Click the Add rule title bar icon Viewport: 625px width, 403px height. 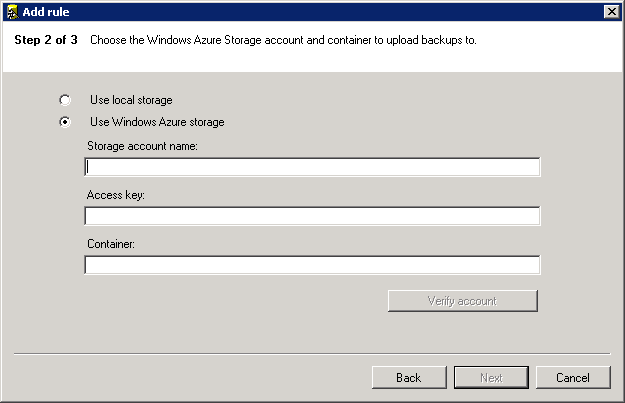pos(12,10)
